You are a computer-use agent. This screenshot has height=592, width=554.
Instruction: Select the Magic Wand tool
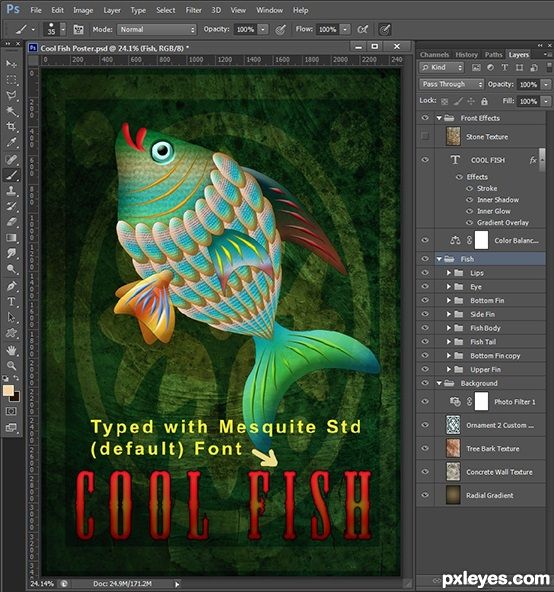pos(11,111)
